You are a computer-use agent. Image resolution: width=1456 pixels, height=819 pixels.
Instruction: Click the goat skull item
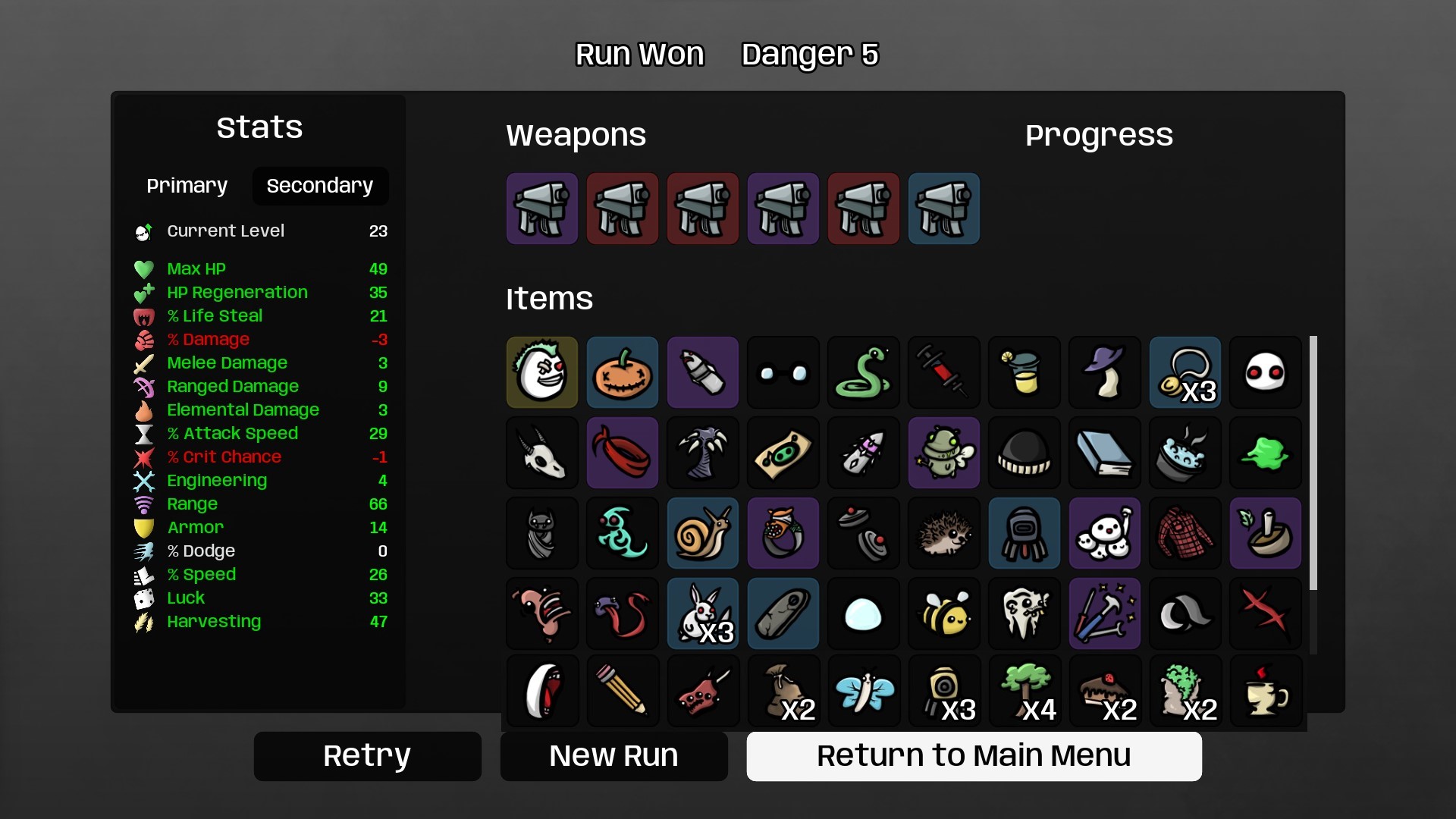(541, 453)
